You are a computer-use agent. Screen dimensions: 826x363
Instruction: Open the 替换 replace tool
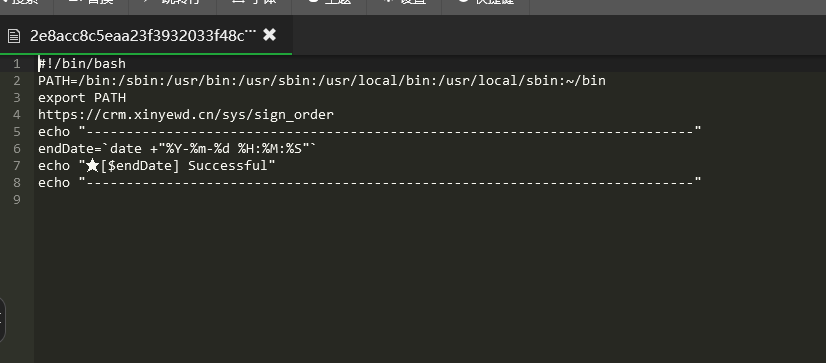(92, 3)
